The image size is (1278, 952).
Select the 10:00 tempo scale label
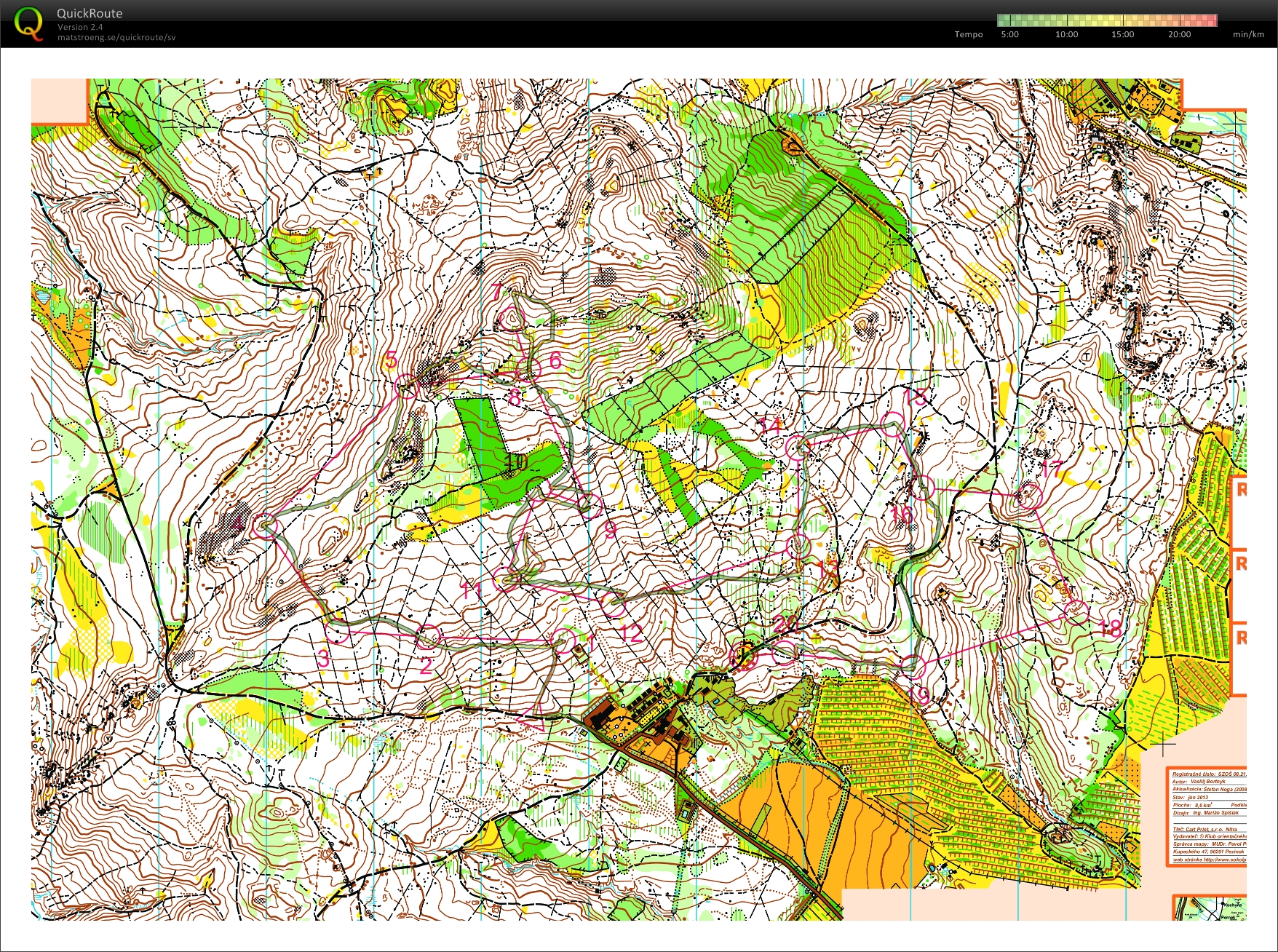tap(1066, 34)
